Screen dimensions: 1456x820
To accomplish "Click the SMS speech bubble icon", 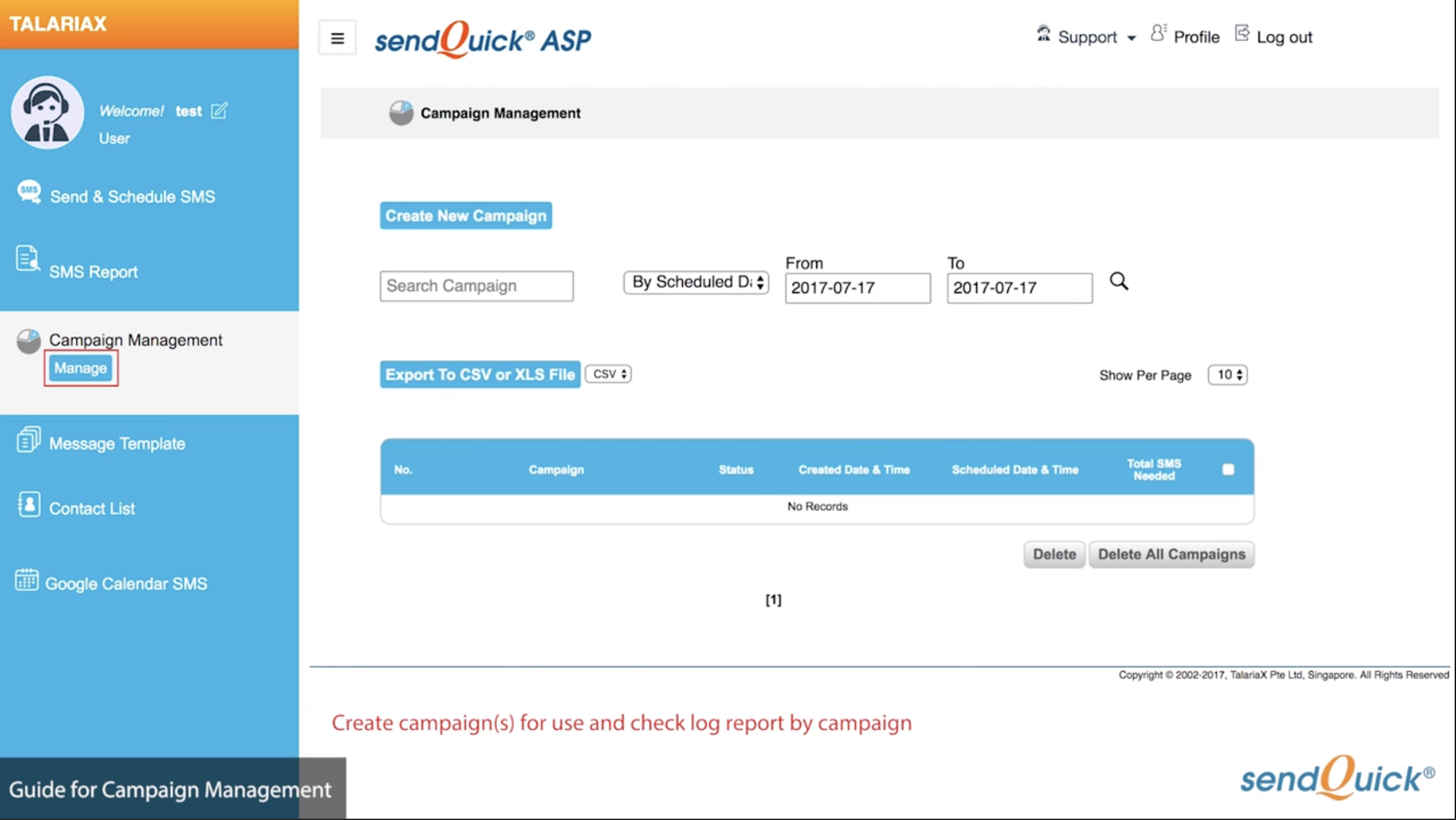I will coord(29,193).
